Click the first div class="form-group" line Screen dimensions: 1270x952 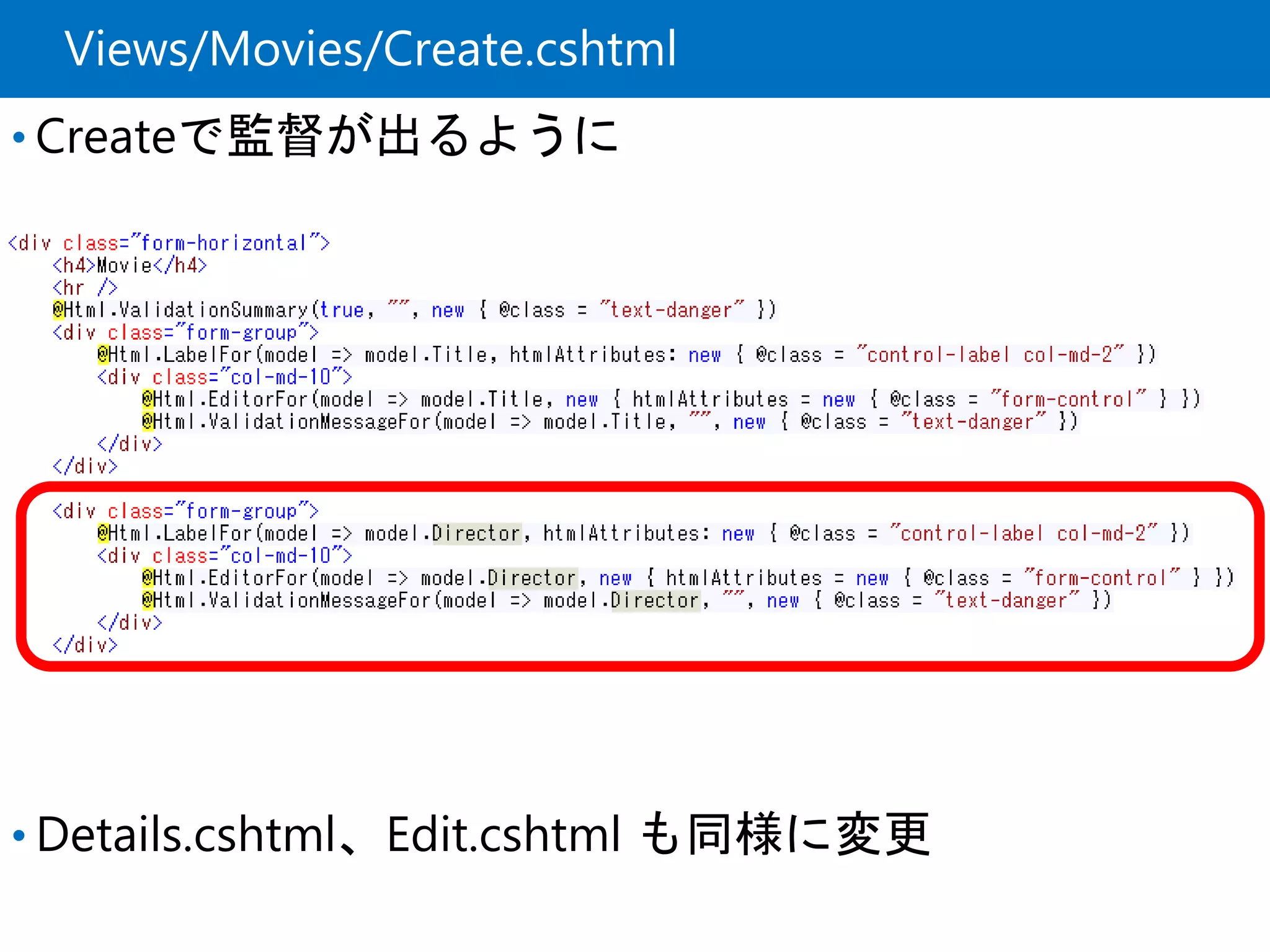coord(185,332)
